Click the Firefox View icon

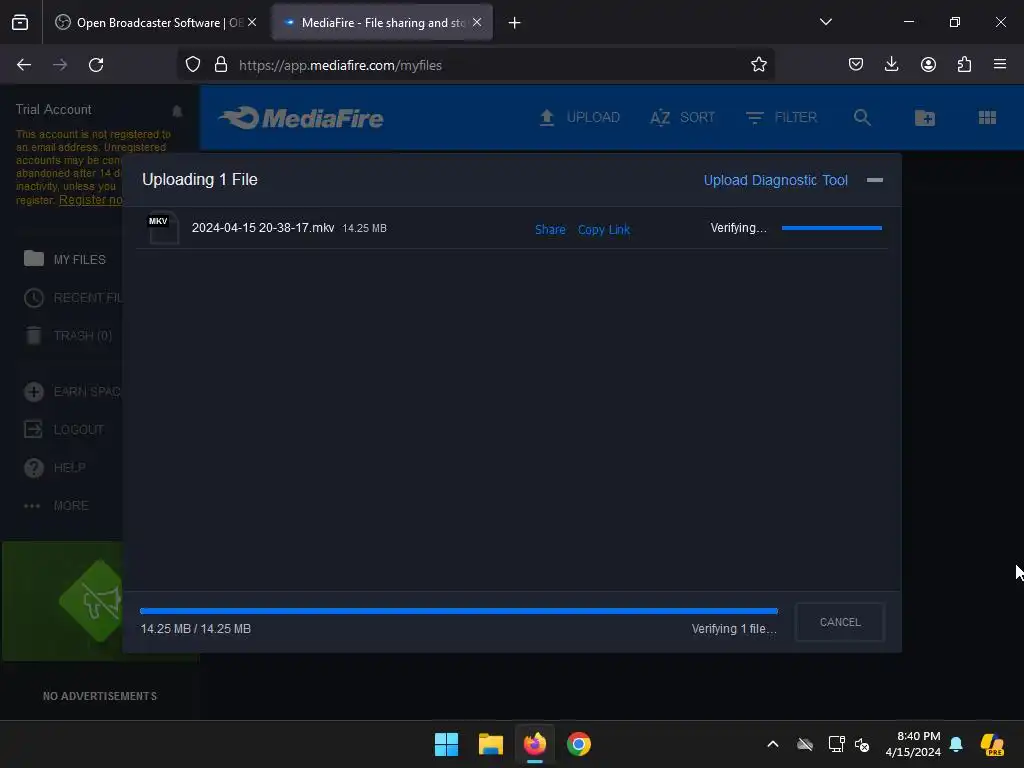pyautogui.click(x=20, y=23)
